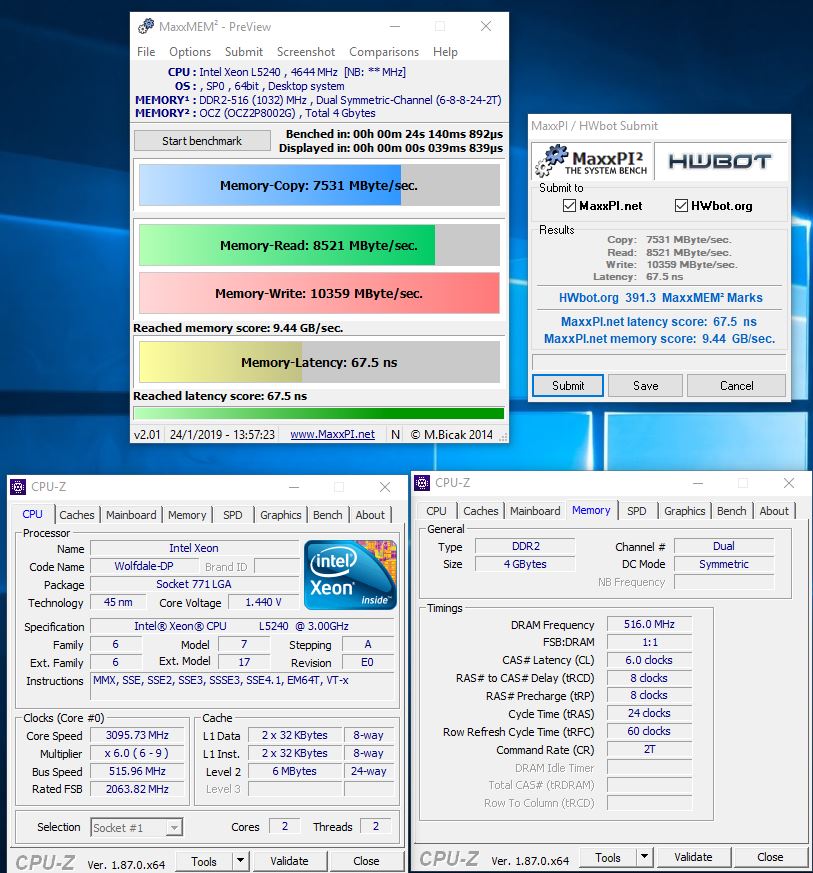This screenshot has width=813, height=873.
Task: Switch to Mainboard tab in right CPU-Z
Action: pos(535,511)
